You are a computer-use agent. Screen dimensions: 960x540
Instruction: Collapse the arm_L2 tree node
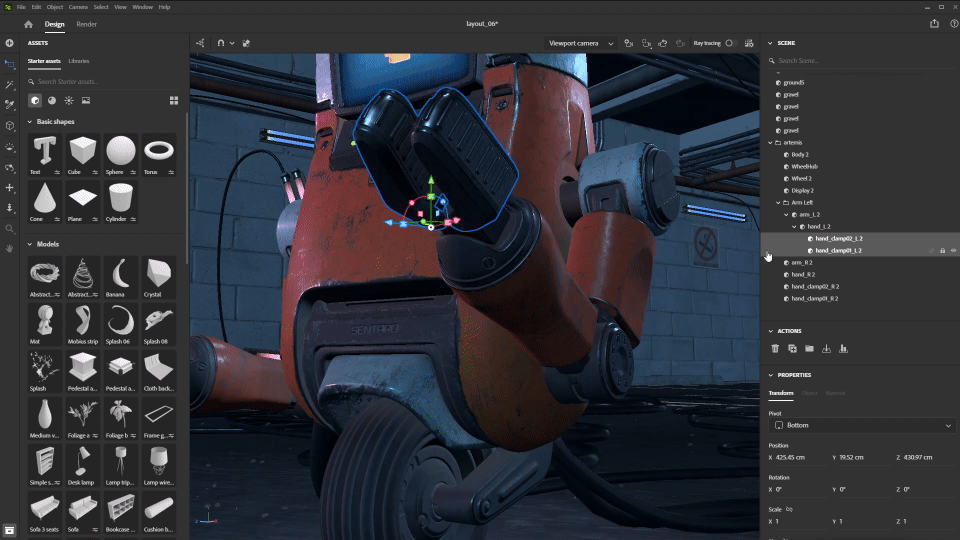point(787,215)
